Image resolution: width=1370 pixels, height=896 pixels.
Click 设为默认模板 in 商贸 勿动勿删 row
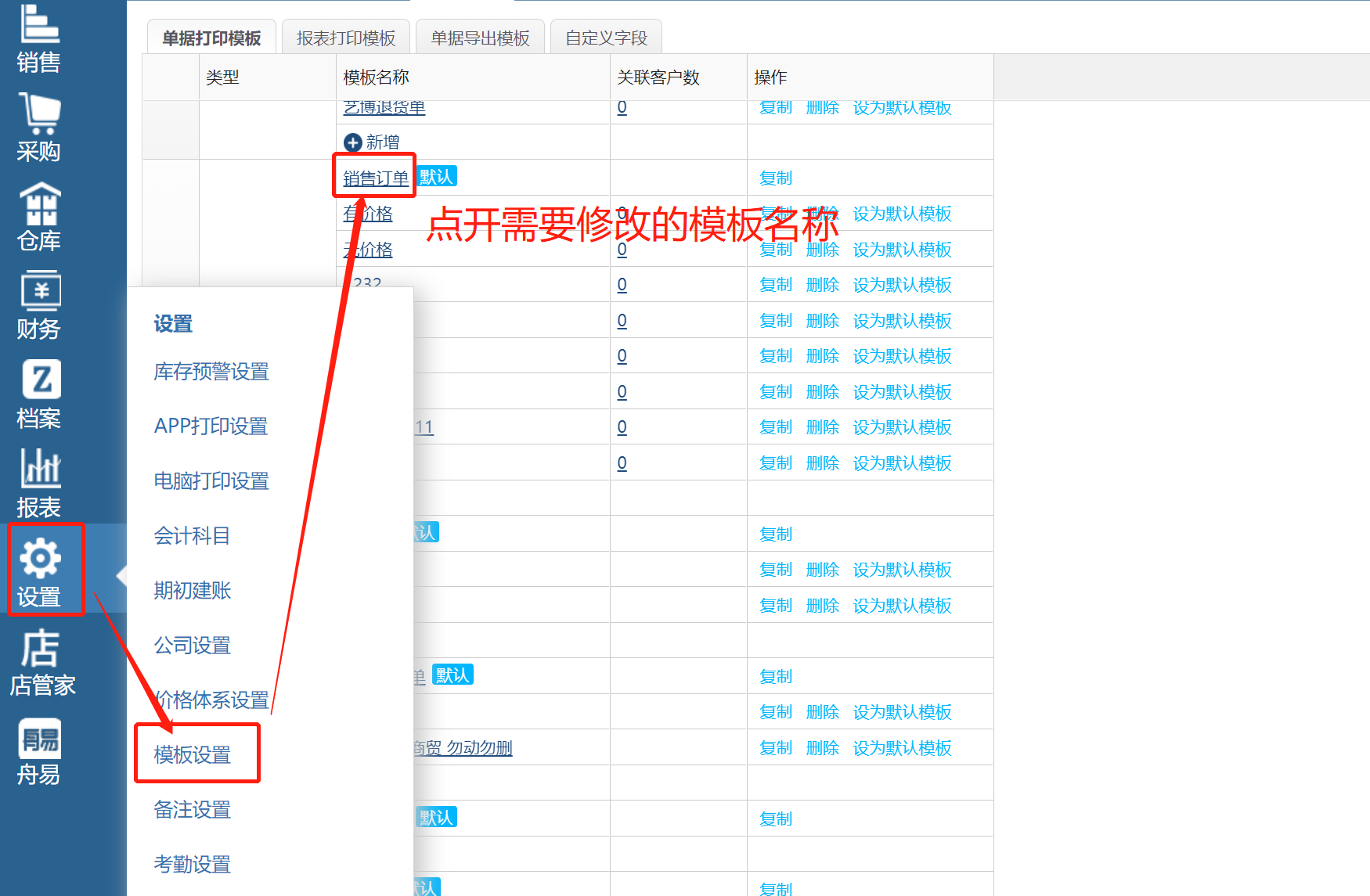[903, 748]
